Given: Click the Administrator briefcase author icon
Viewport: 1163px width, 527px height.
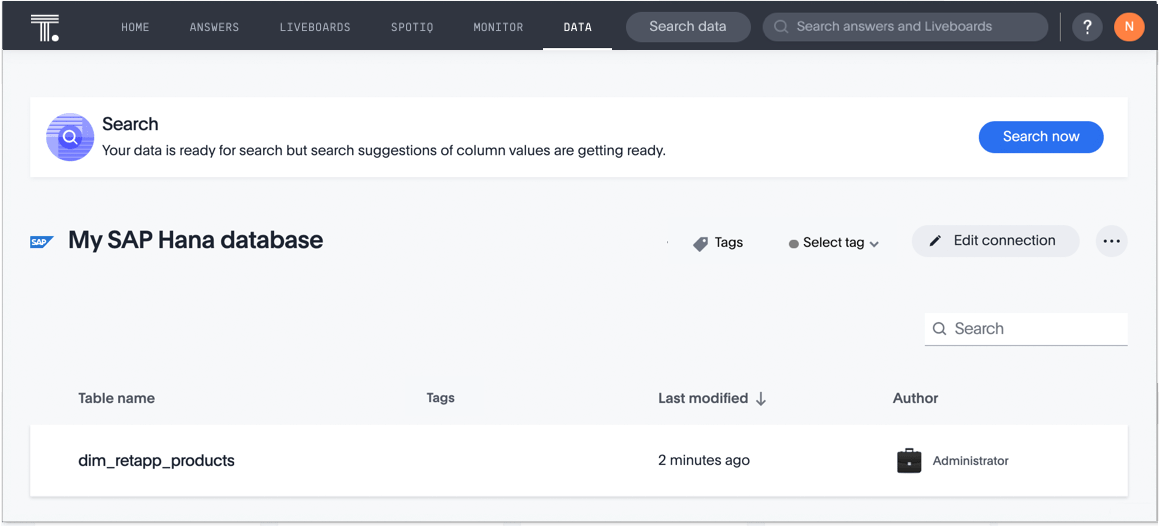Looking at the screenshot, I should point(909,461).
